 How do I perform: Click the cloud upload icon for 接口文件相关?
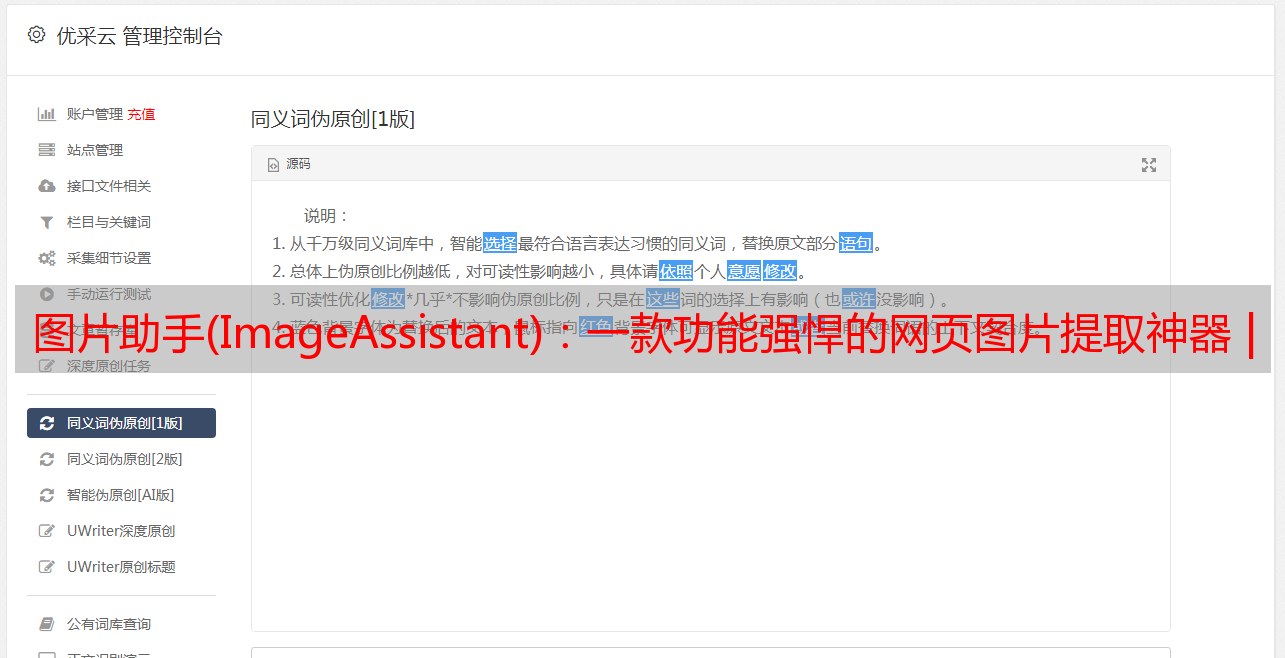[x=46, y=186]
